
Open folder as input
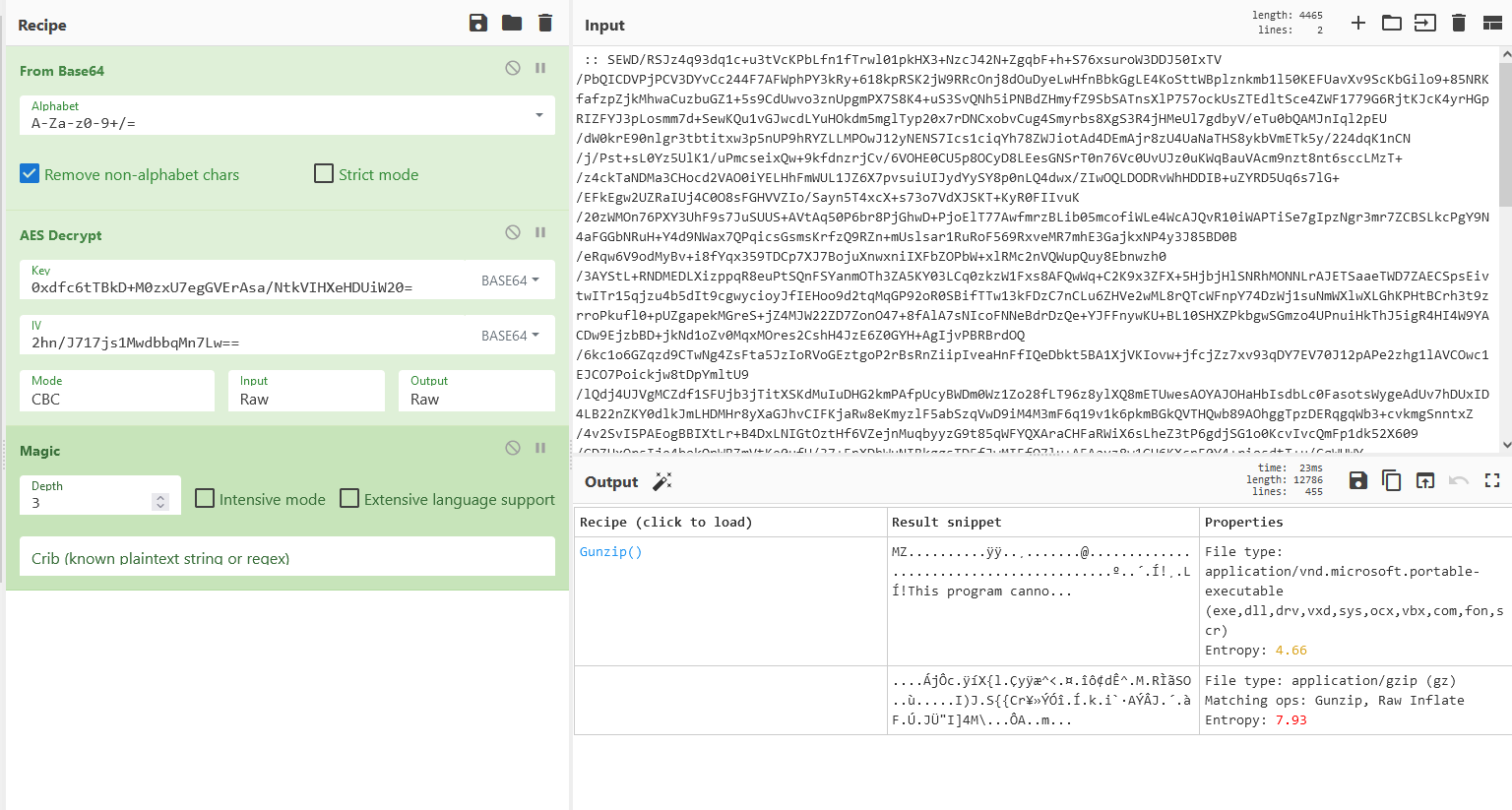pyautogui.click(x=1392, y=23)
